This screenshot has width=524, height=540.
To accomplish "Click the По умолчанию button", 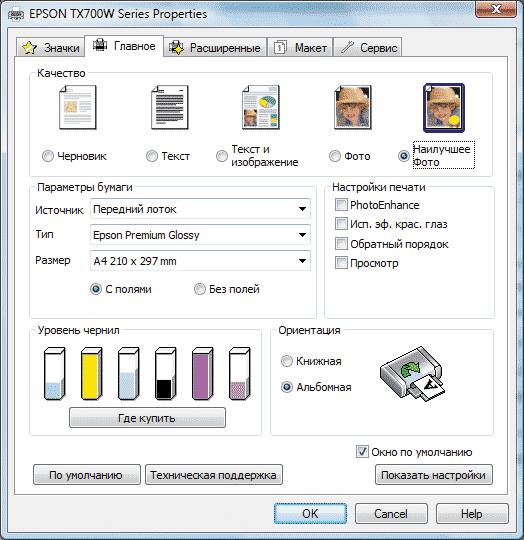I will pyautogui.click(x=87, y=475).
